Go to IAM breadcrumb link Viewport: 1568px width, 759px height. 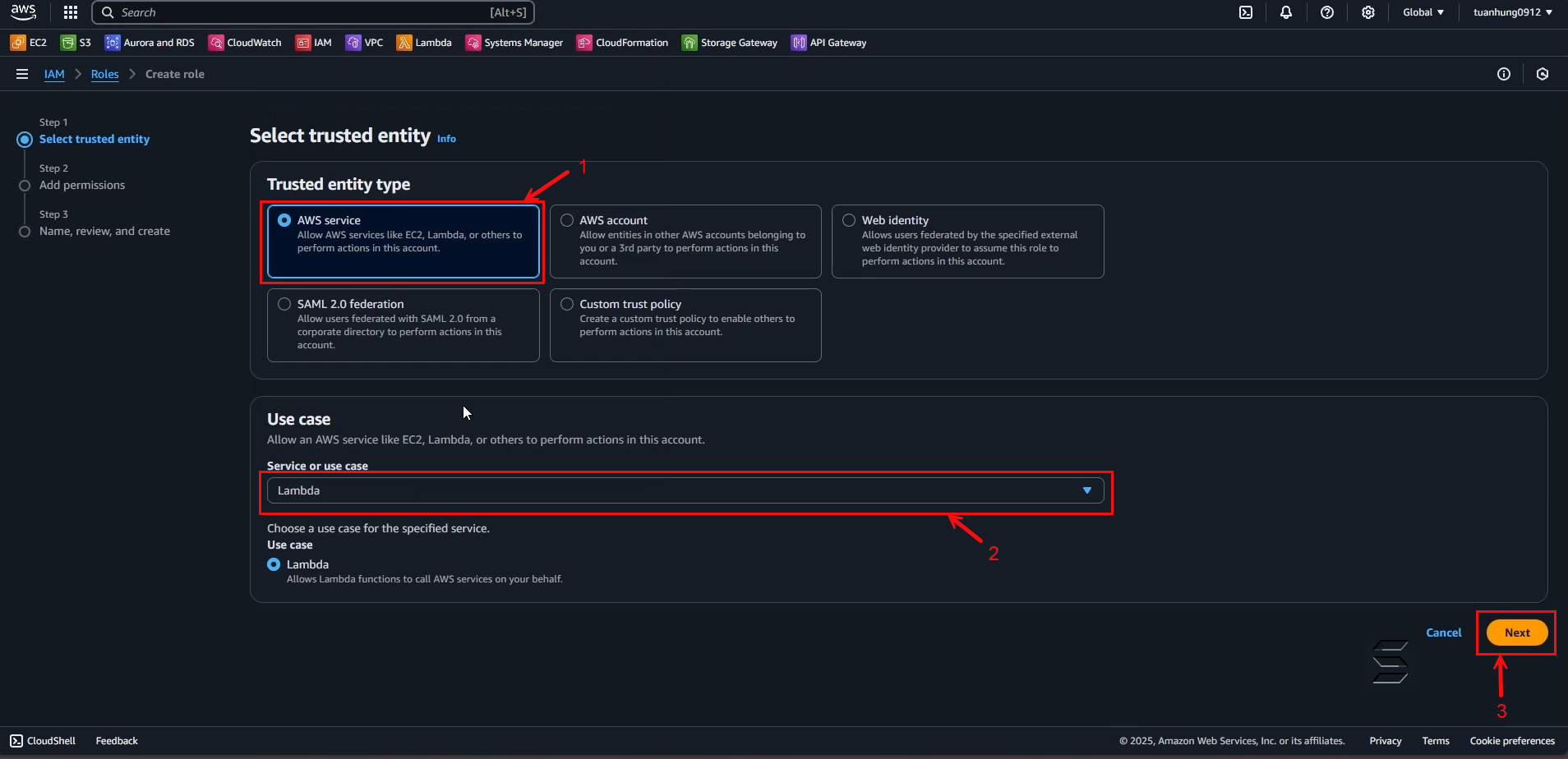pyautogui.click(x=54, y=74)
